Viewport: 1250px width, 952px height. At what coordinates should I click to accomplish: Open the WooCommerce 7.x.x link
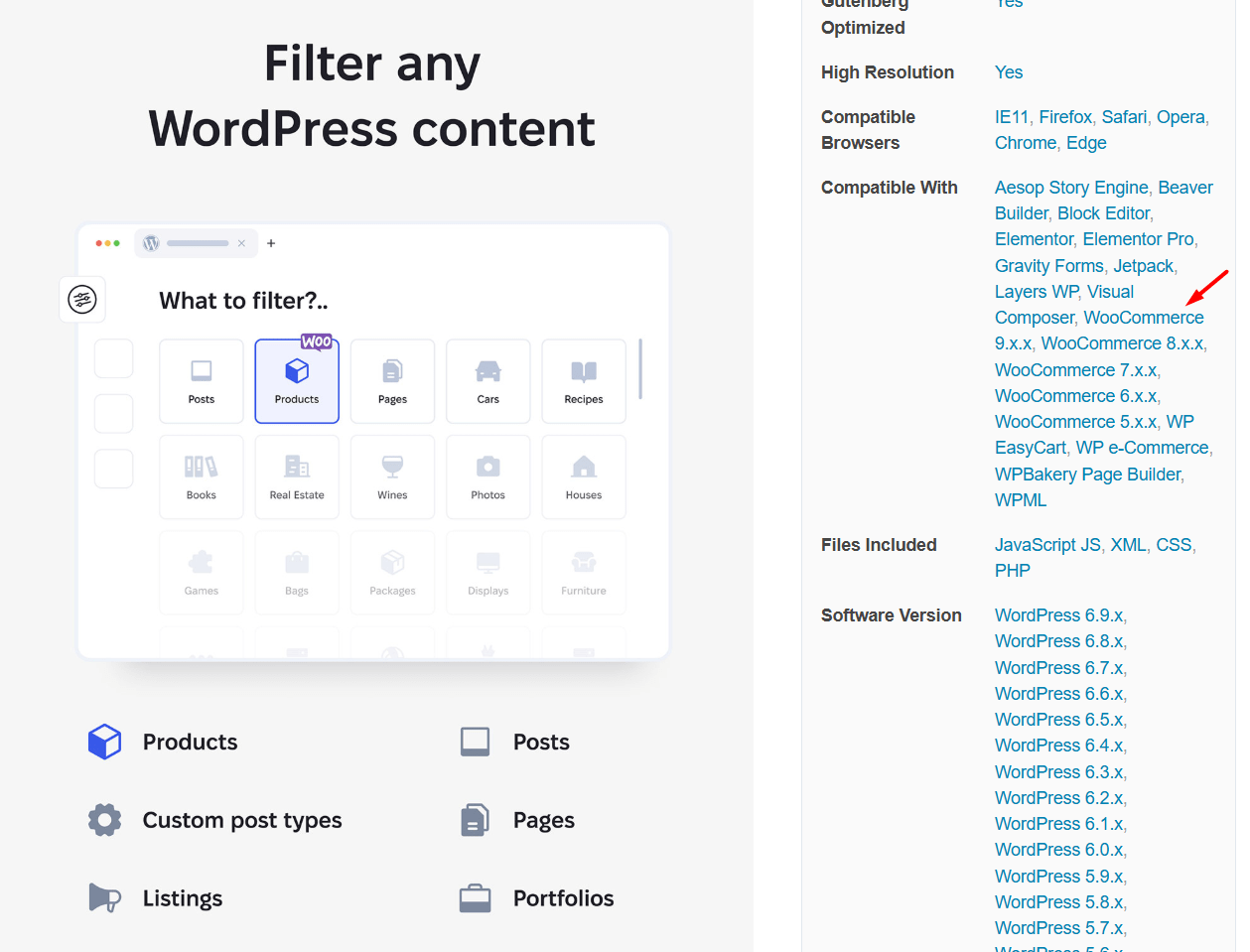coord(1076,370)
